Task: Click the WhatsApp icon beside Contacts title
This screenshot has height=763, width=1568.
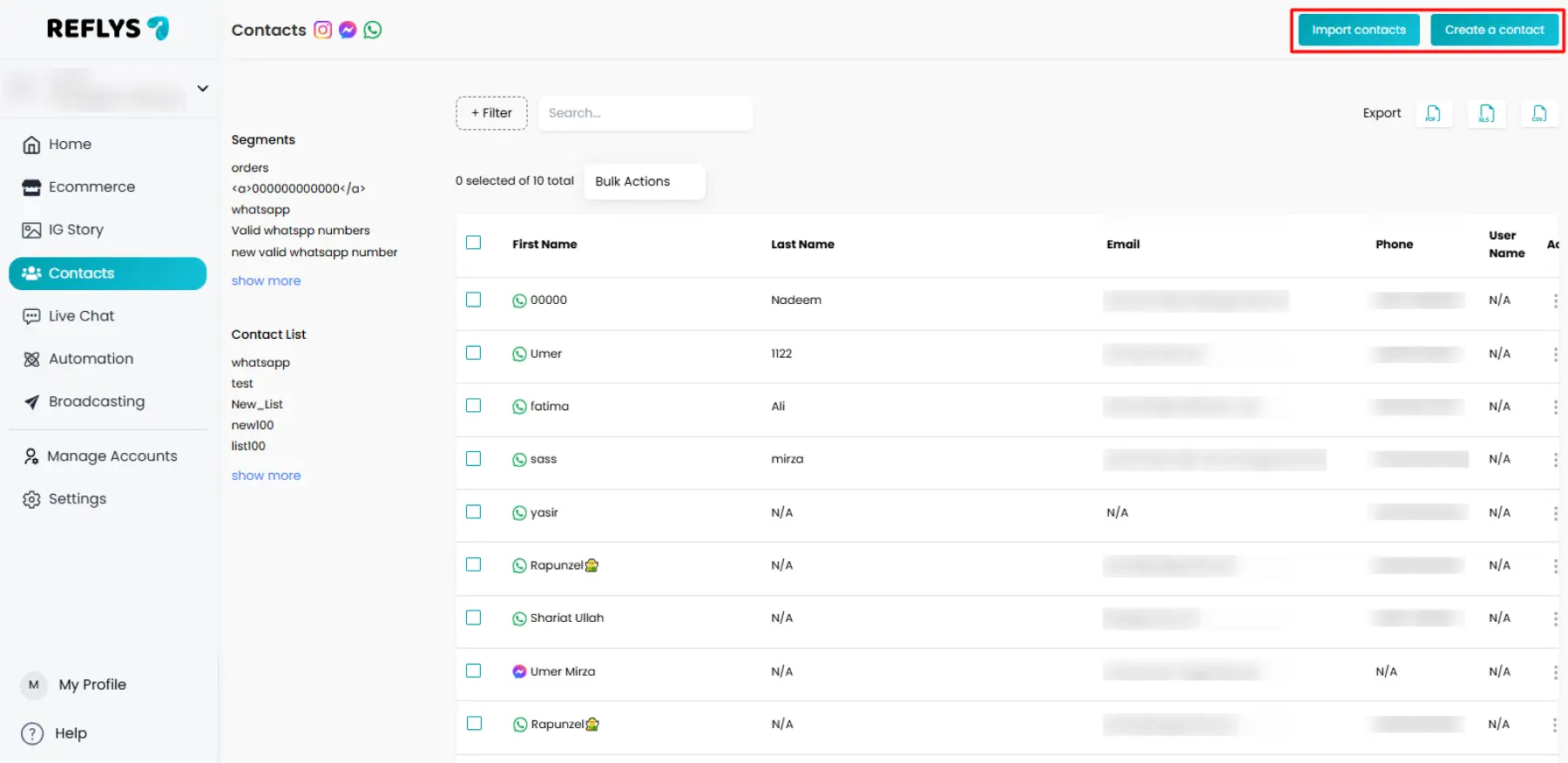Action: click(x=373, y=30)
